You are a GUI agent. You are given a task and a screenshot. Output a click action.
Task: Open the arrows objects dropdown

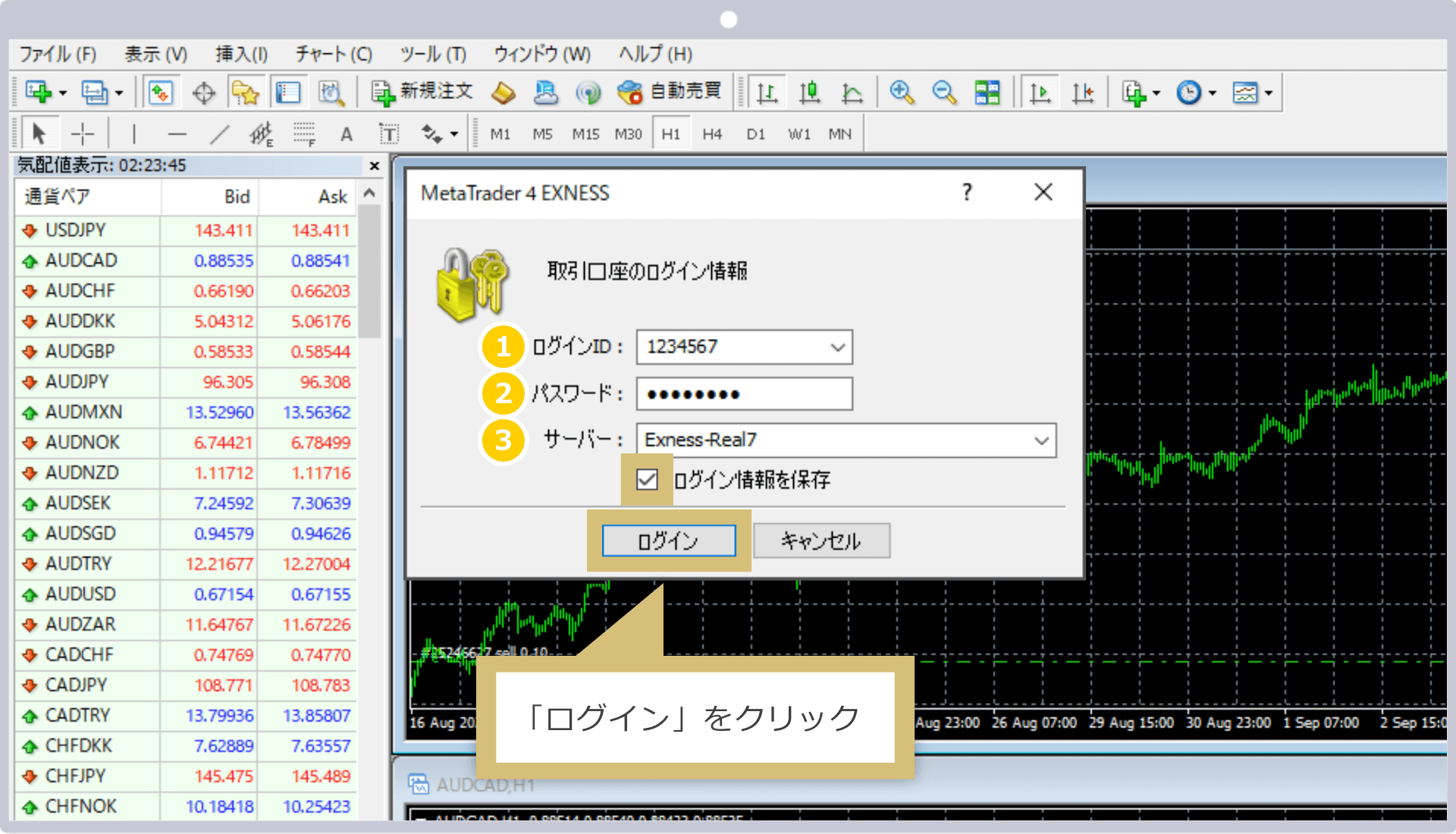440,134
